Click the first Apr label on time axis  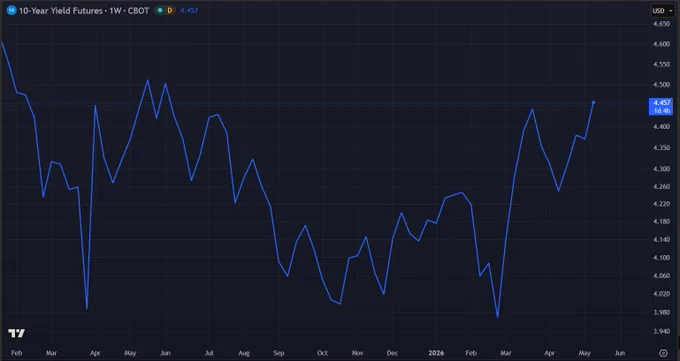95,353
